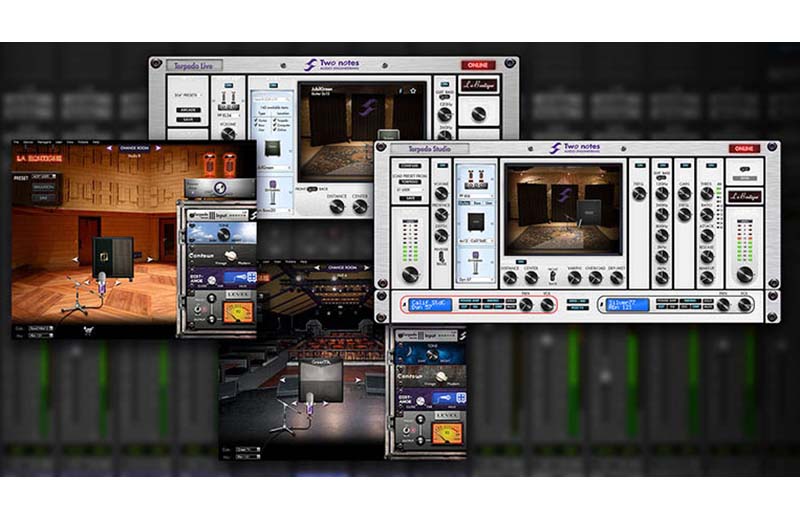Select the microphone icon in Torpedo Studio selector
This screenshot has height=520, width=800.
[476, 263]
